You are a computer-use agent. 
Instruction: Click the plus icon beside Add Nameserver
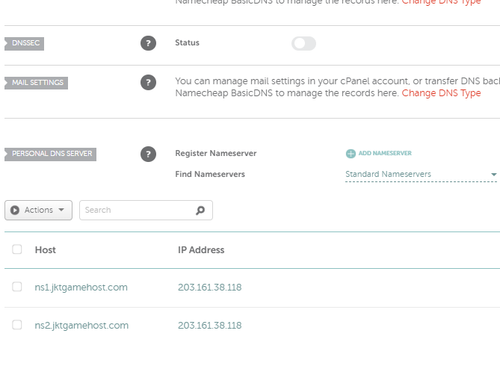pos(351,153)
